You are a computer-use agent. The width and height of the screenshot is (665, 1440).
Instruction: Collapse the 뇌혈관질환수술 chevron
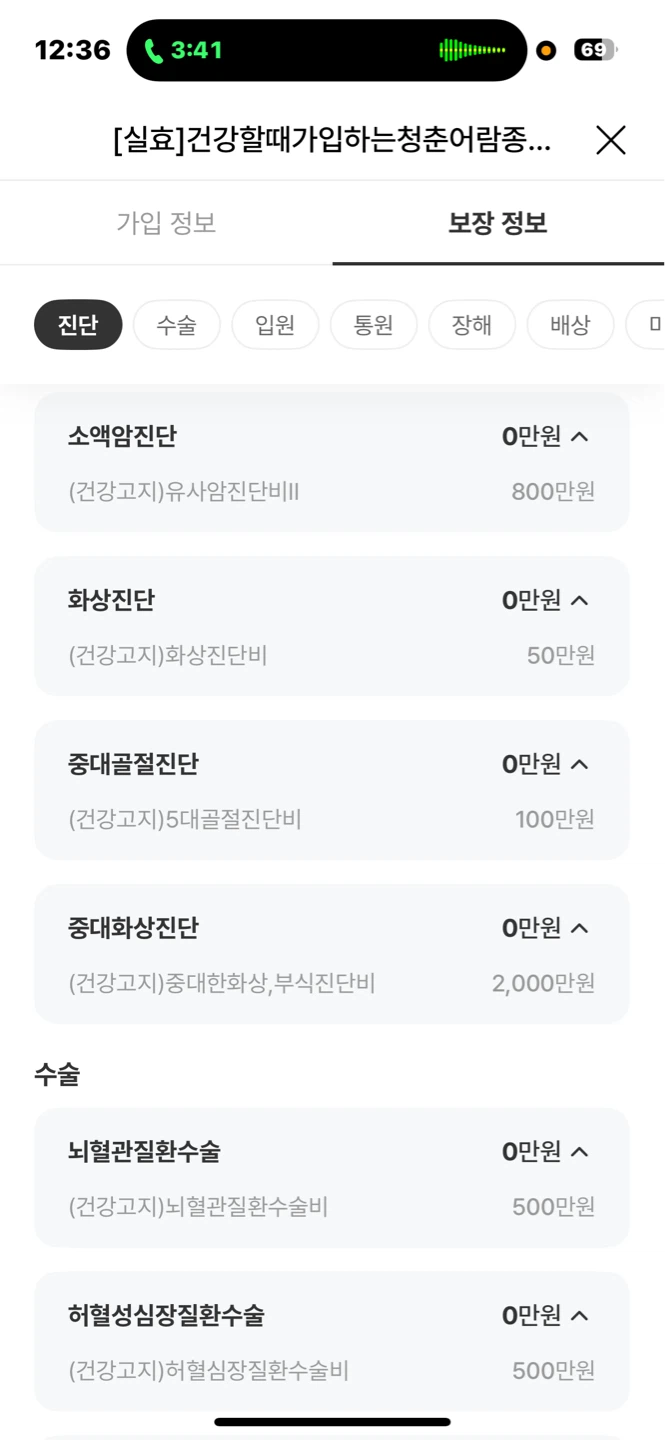(x=579, y=1153)
